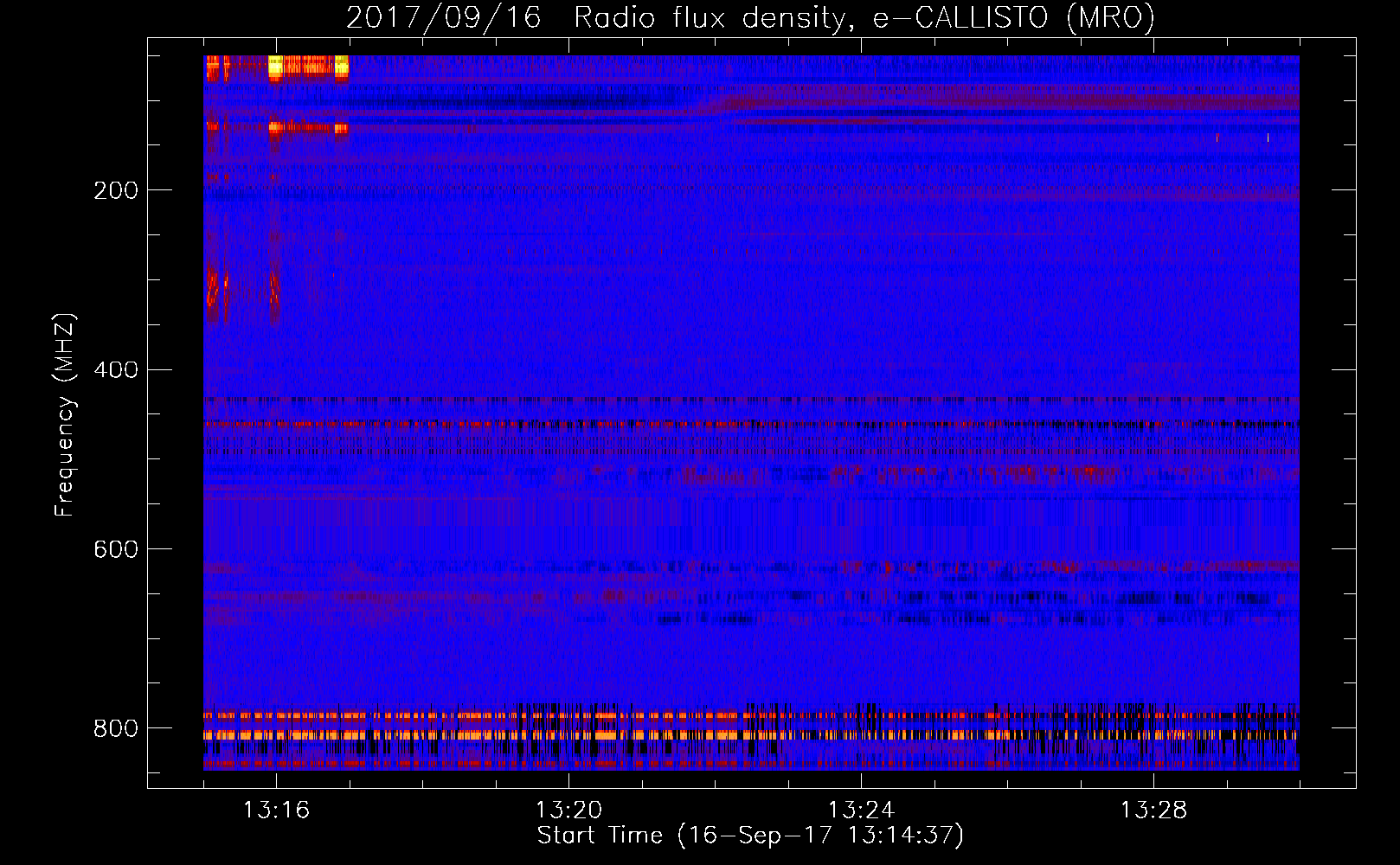
Task: Click the plot title 'Radio flux density, e-CALLISTO (MRO)'
Action: click(x=864, y=17)
